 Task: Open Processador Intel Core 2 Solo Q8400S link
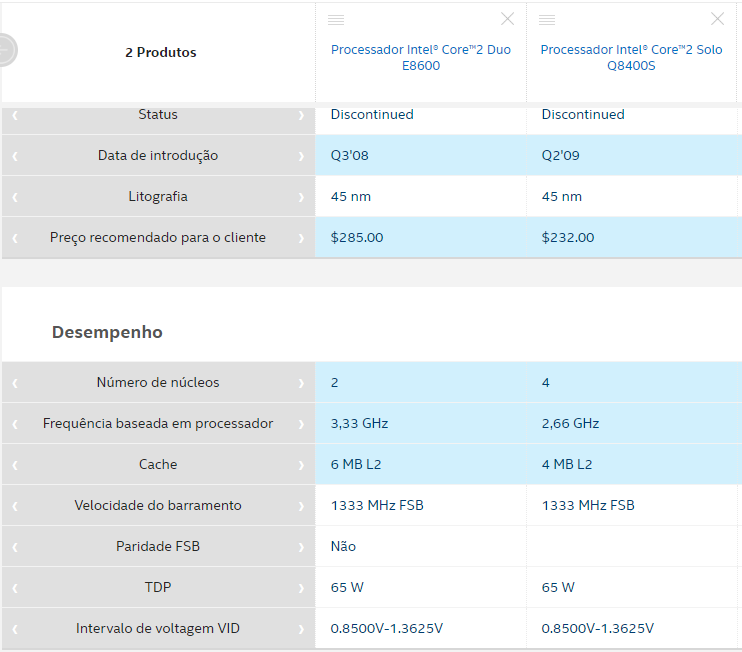point(631,57)
